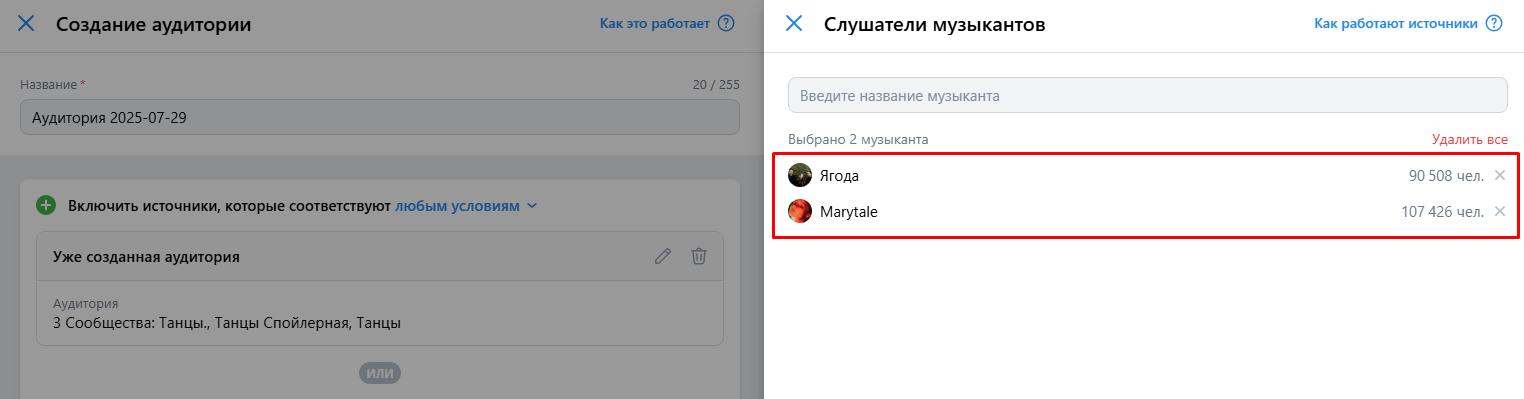
Task: Click the 3 Сообщества audience description text
Action: [x=227, y=323]
